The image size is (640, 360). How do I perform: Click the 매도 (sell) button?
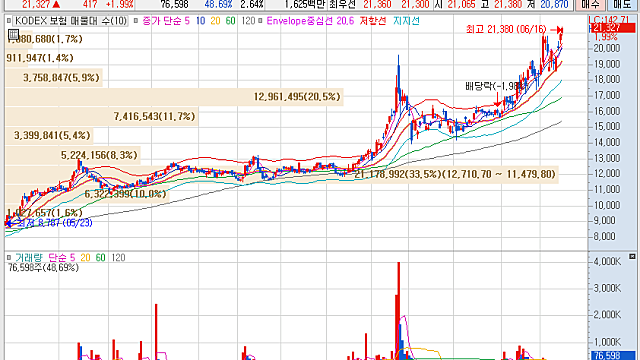tap(622, 4)
